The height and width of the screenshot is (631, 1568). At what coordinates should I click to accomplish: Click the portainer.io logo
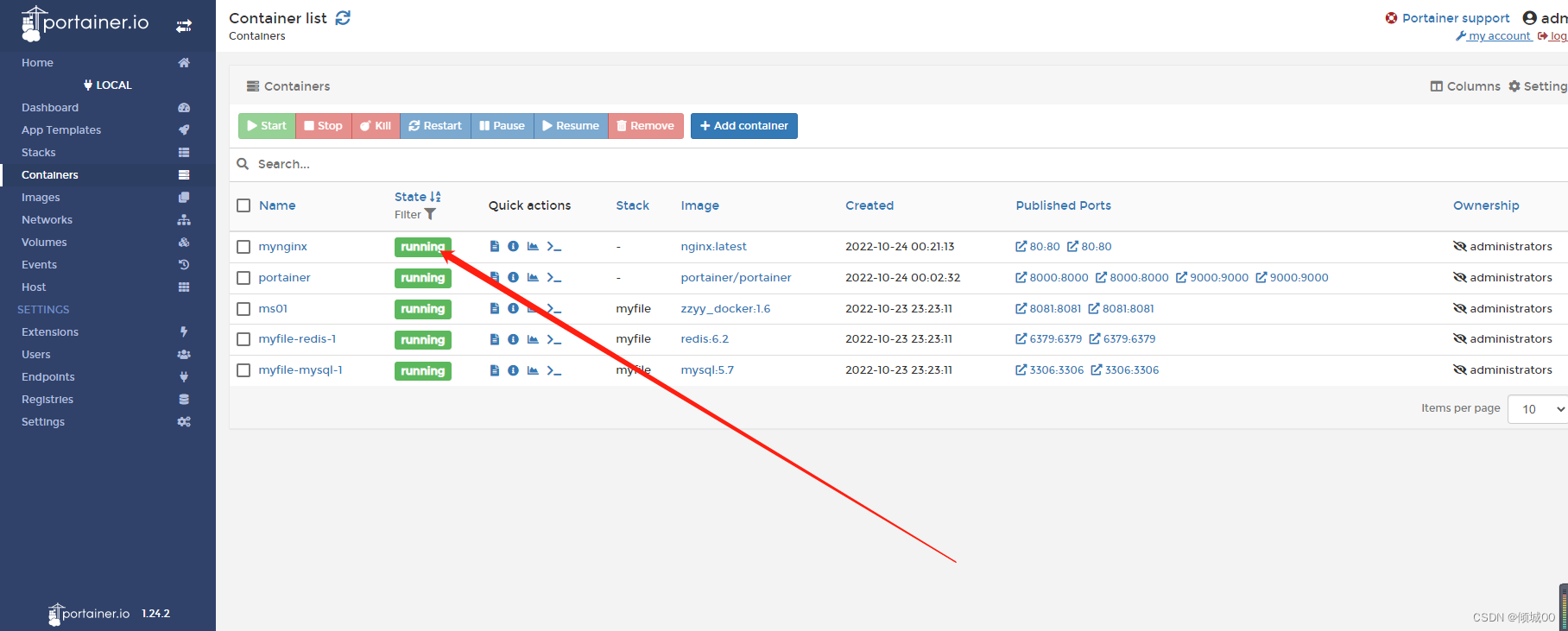click(85, 23)
